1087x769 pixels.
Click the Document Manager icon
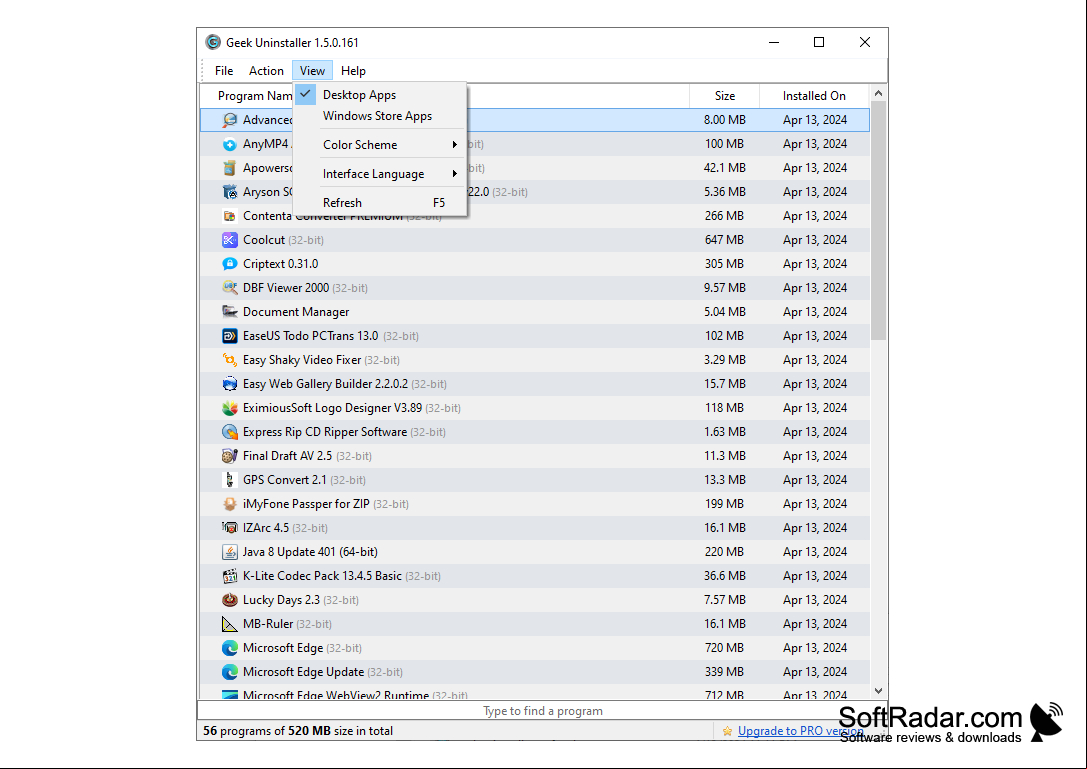(229, 312)
